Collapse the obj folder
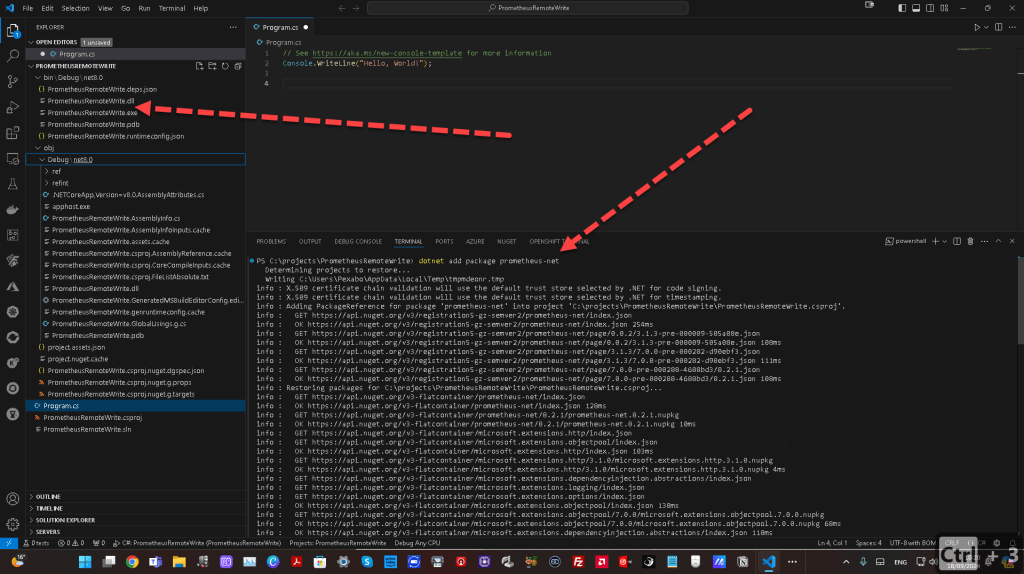 (135, 148)
